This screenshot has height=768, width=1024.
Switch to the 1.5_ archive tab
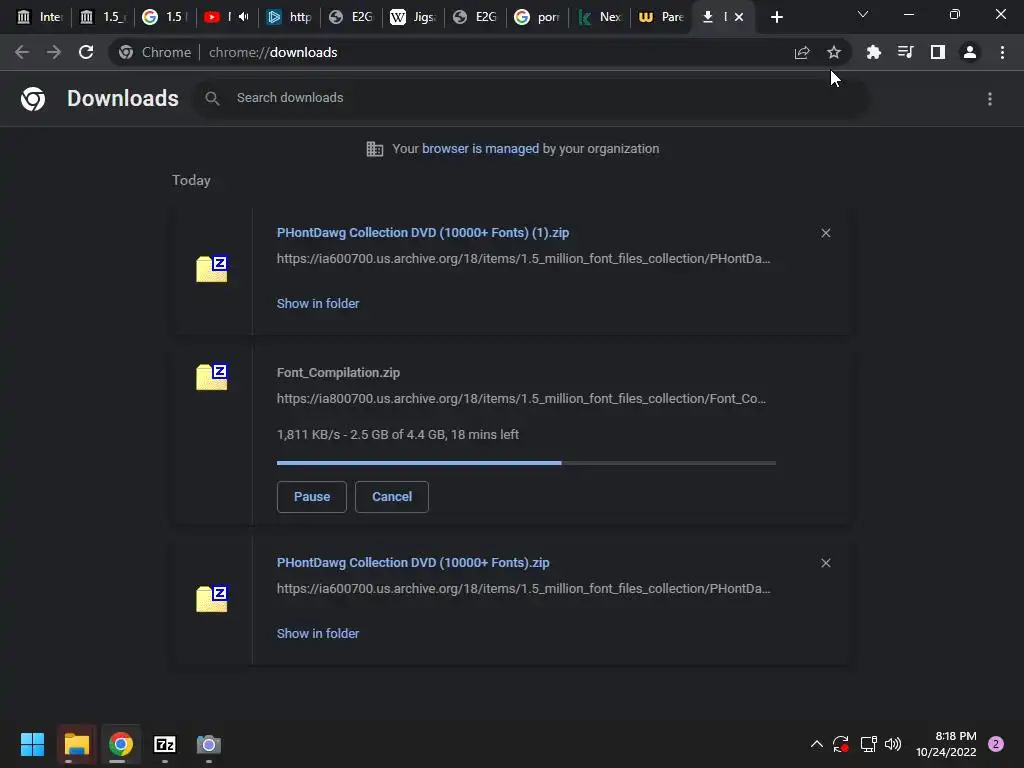click(x=103, y=17)
